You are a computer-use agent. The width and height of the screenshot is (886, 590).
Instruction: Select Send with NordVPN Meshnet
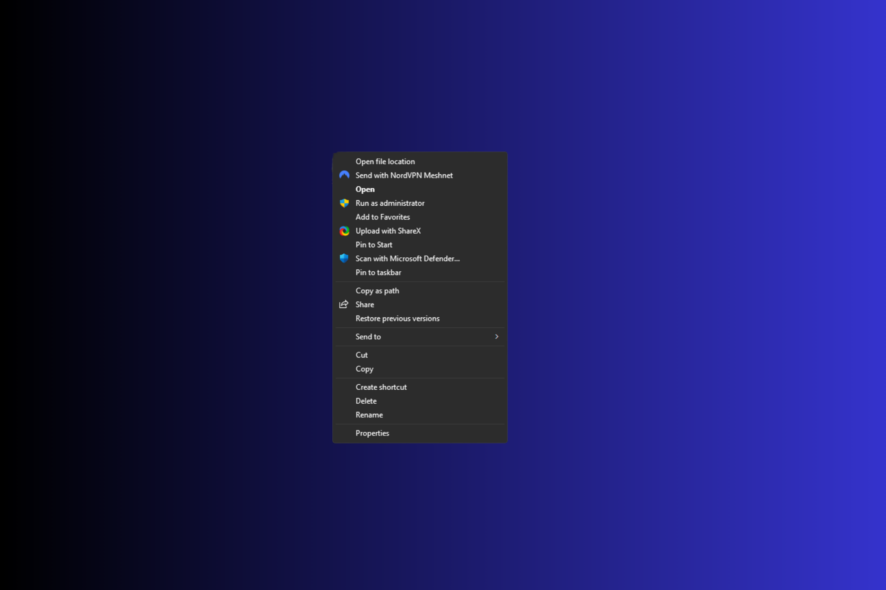click(420, 175)
